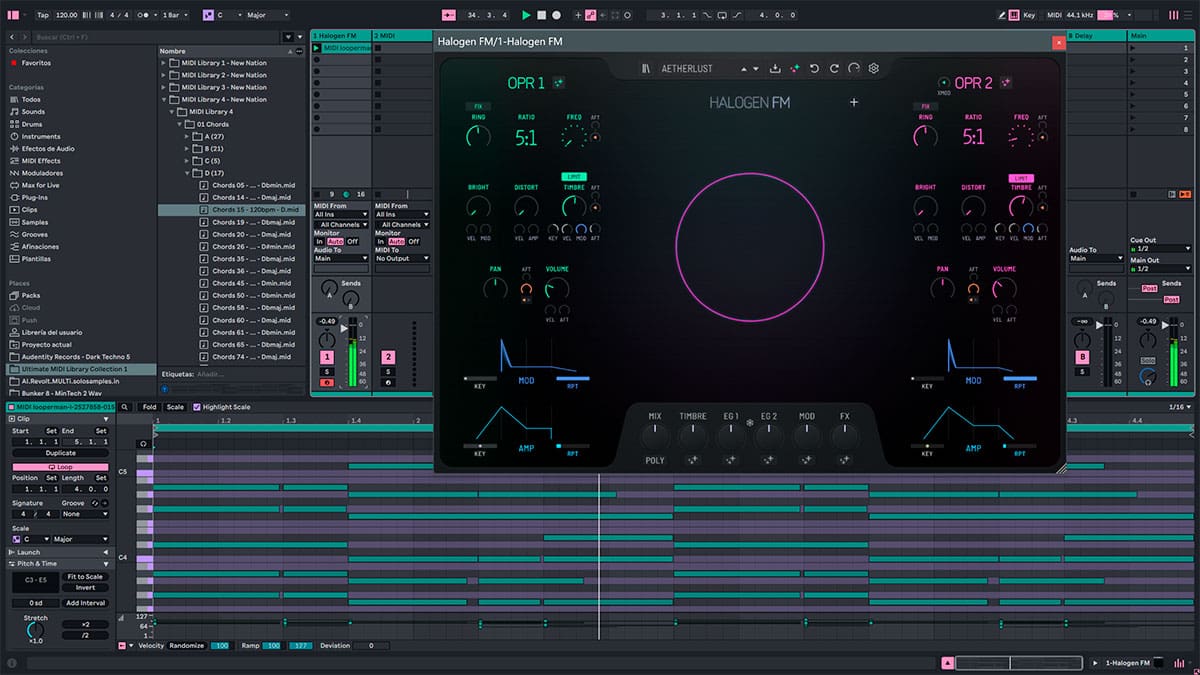Toggle the OPR 1 FIX button
The width and height of the screenshot is (1200, 675).
coord(478,106)
